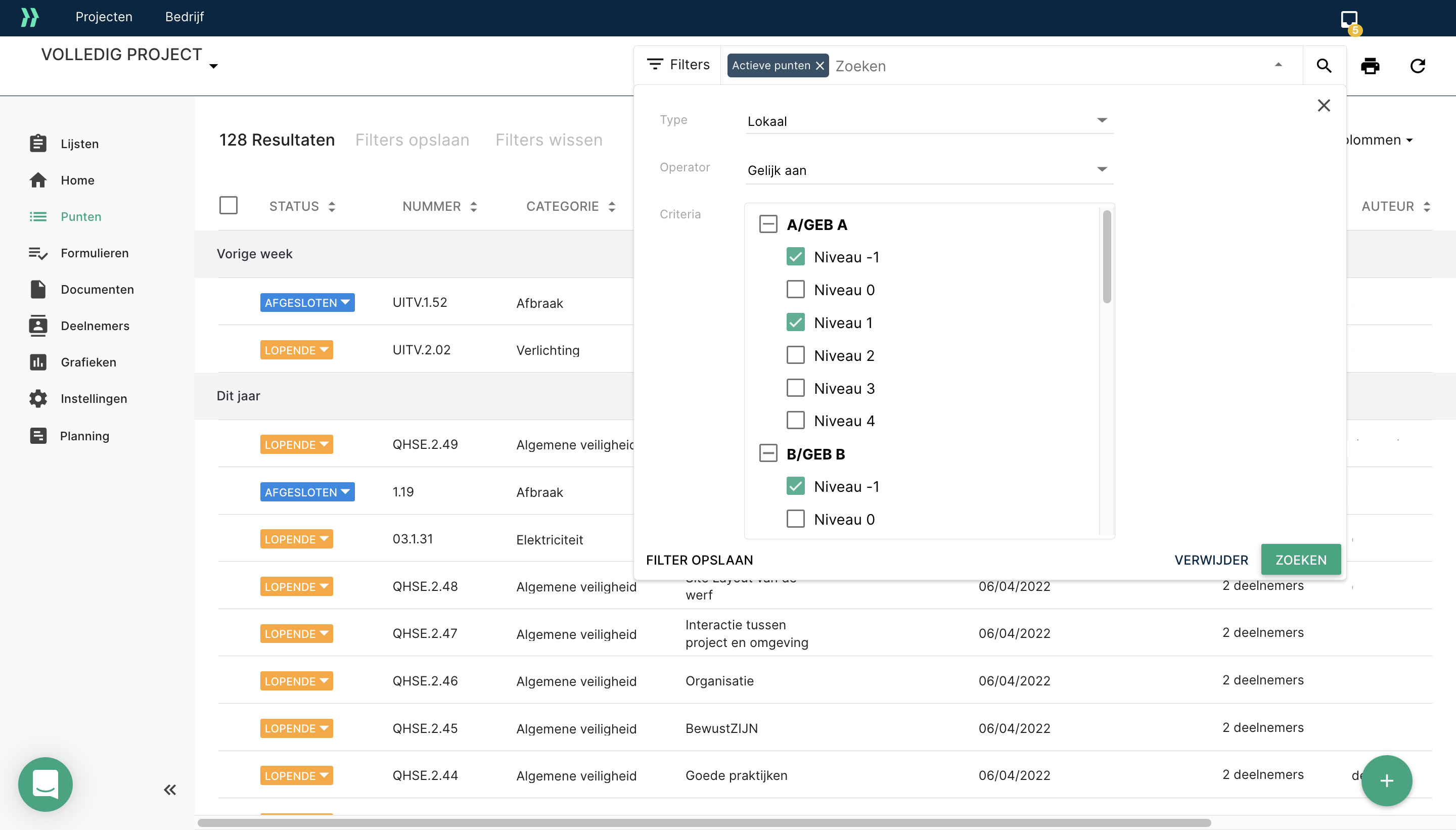Click the search magnifier icon
Screen dimensions: 1456x830
(x=1324, y=66)
